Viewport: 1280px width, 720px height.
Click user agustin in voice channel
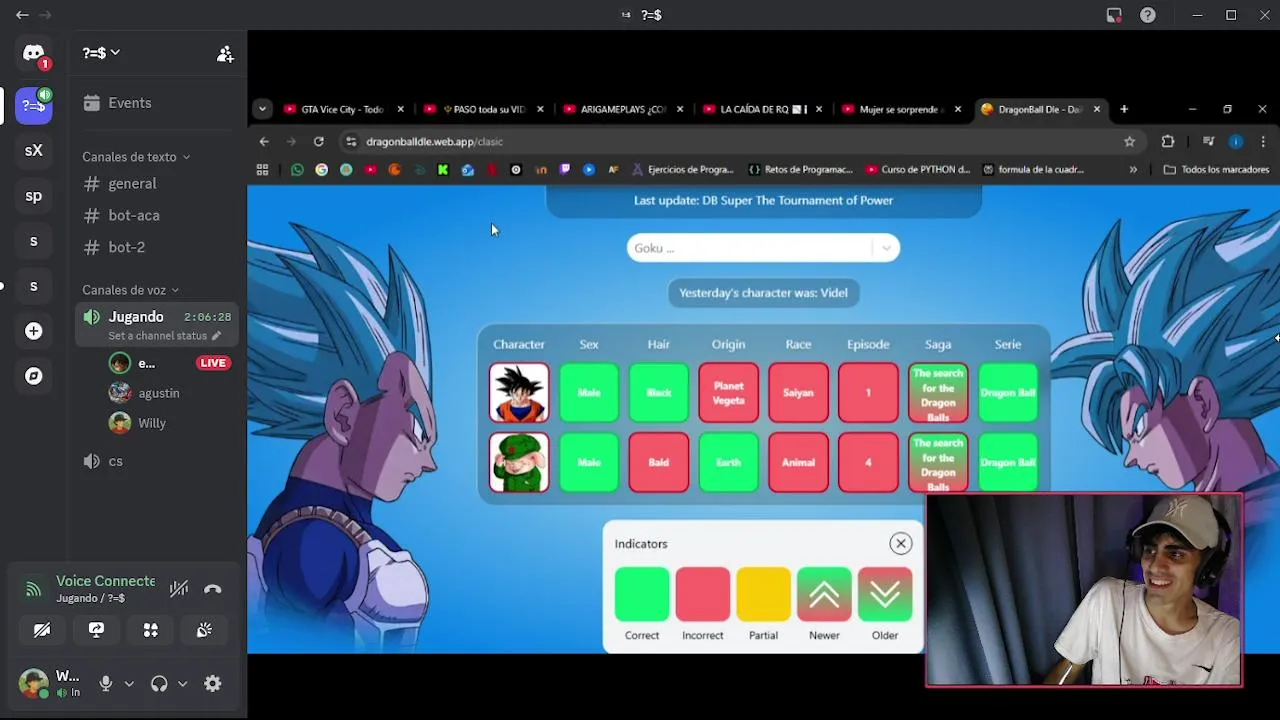point(157,393)
